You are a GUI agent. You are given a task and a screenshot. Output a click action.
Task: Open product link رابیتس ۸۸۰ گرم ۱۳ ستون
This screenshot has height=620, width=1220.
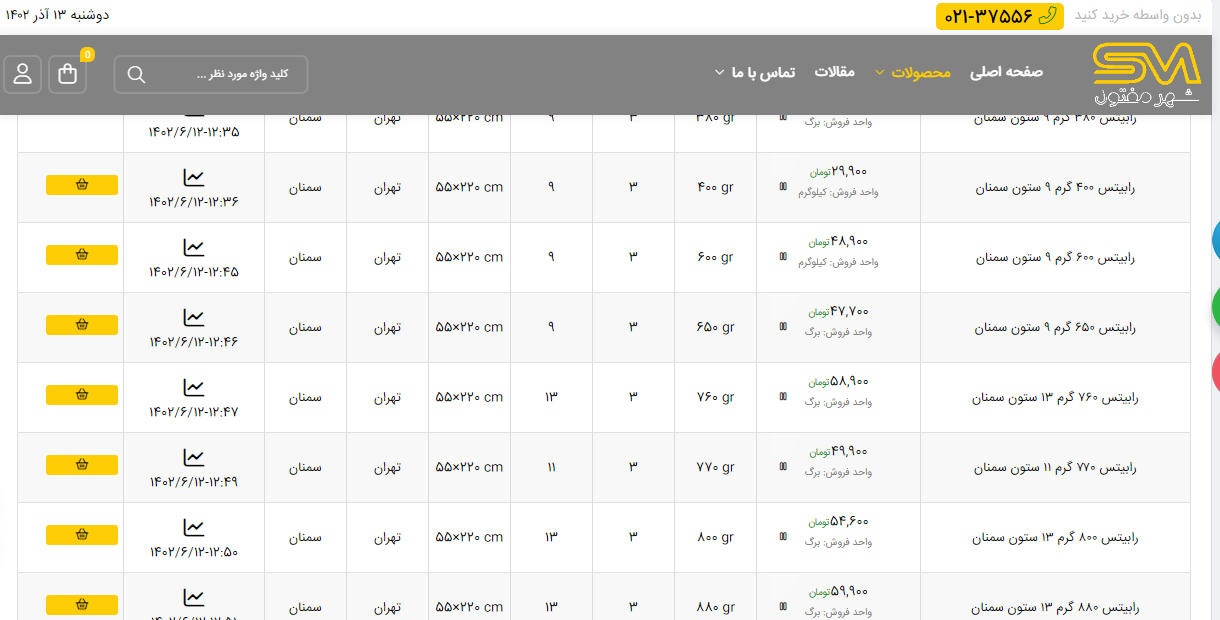(1055, 607)
